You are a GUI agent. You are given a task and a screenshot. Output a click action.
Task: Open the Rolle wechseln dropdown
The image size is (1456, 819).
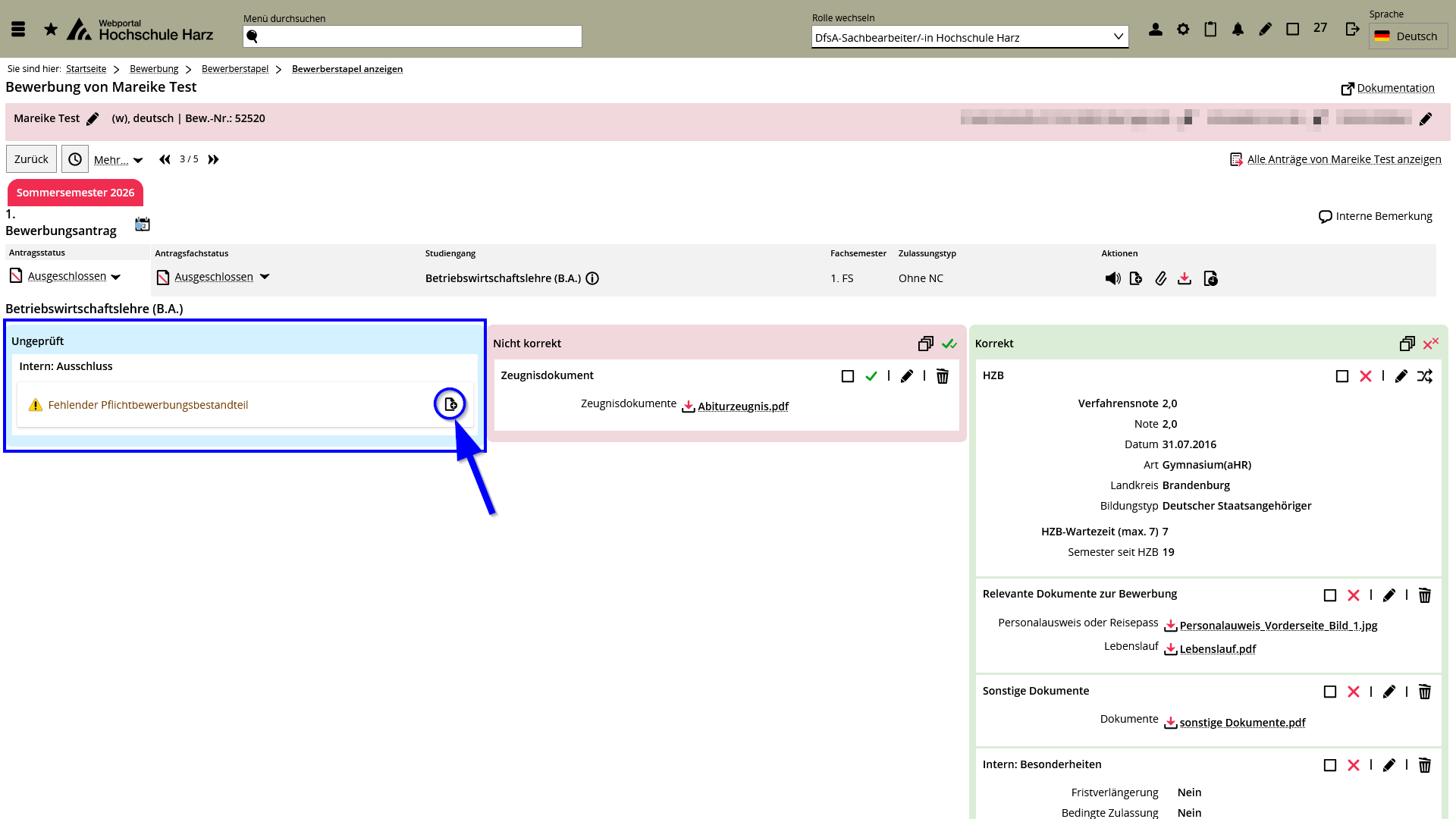969,37
